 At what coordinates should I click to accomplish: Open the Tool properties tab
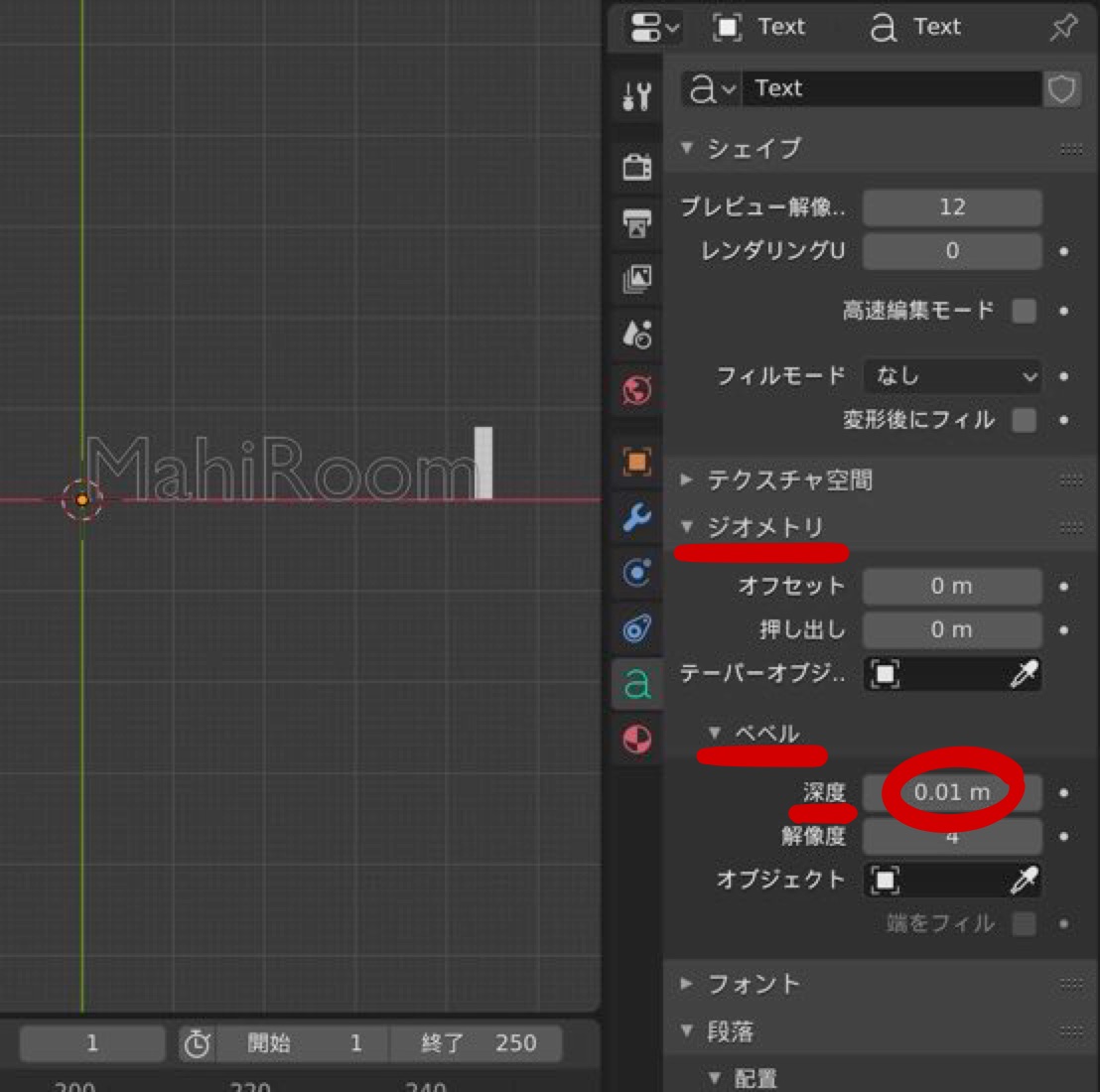point(636,95)
